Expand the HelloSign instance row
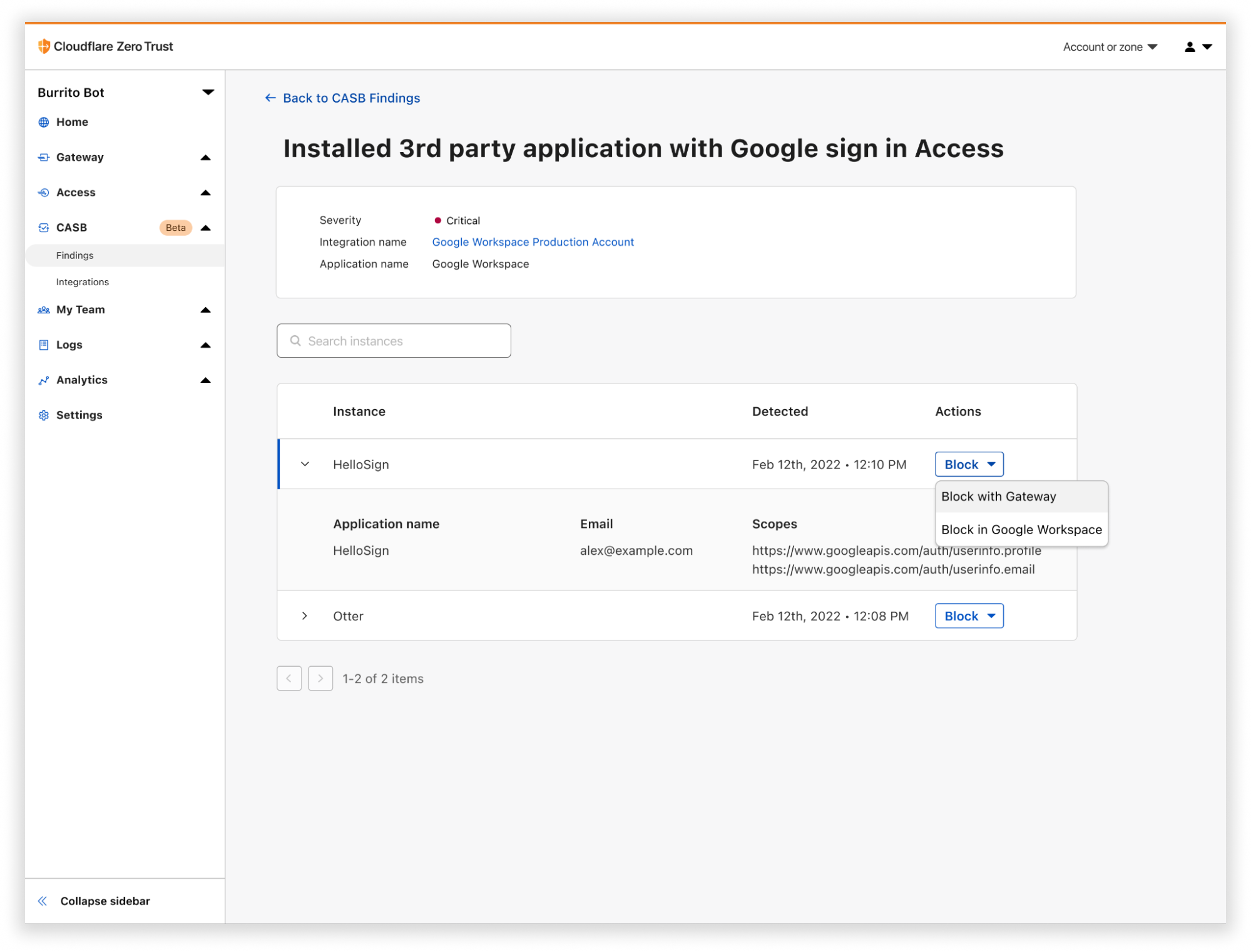Viewport: 1251px width, 952px height. pos(305,464)
